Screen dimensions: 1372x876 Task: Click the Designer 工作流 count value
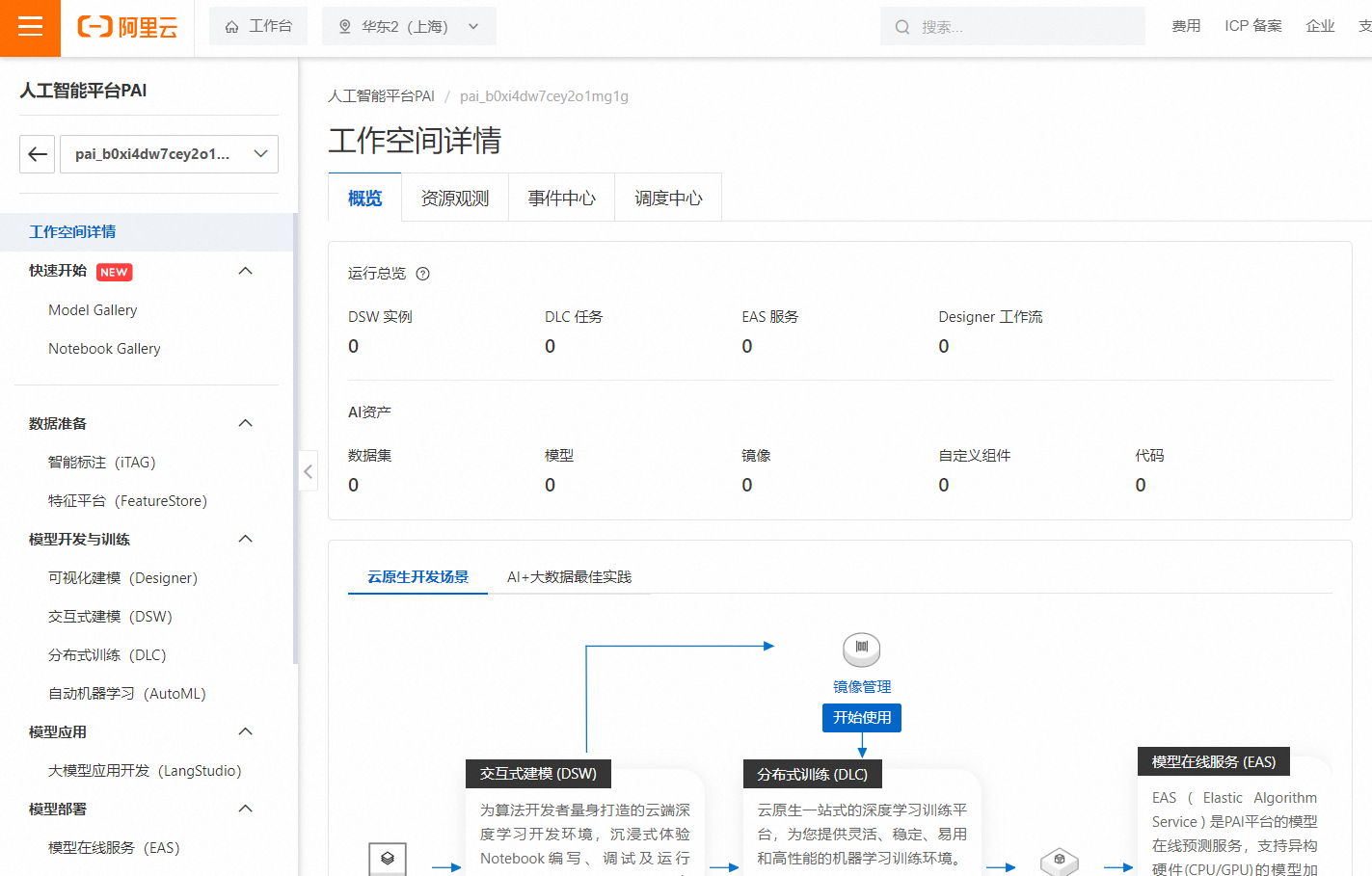pos(944,347)
